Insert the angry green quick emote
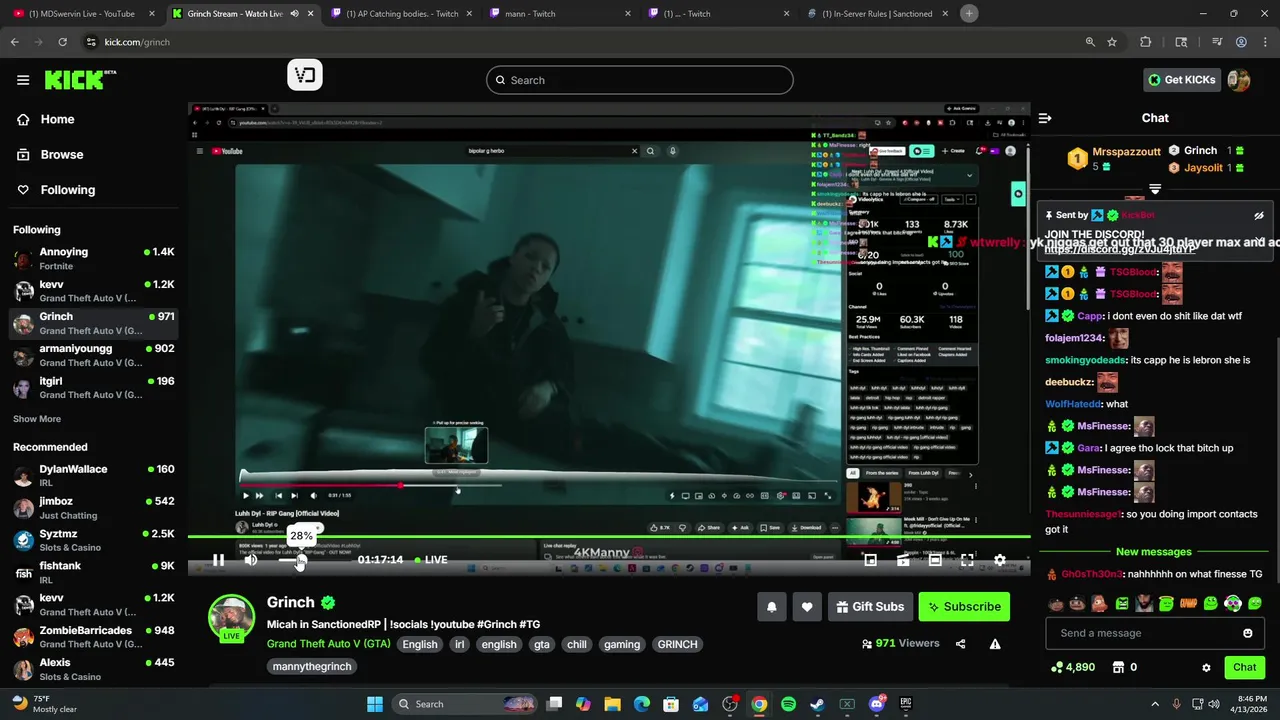 (x=1122, y=603)
